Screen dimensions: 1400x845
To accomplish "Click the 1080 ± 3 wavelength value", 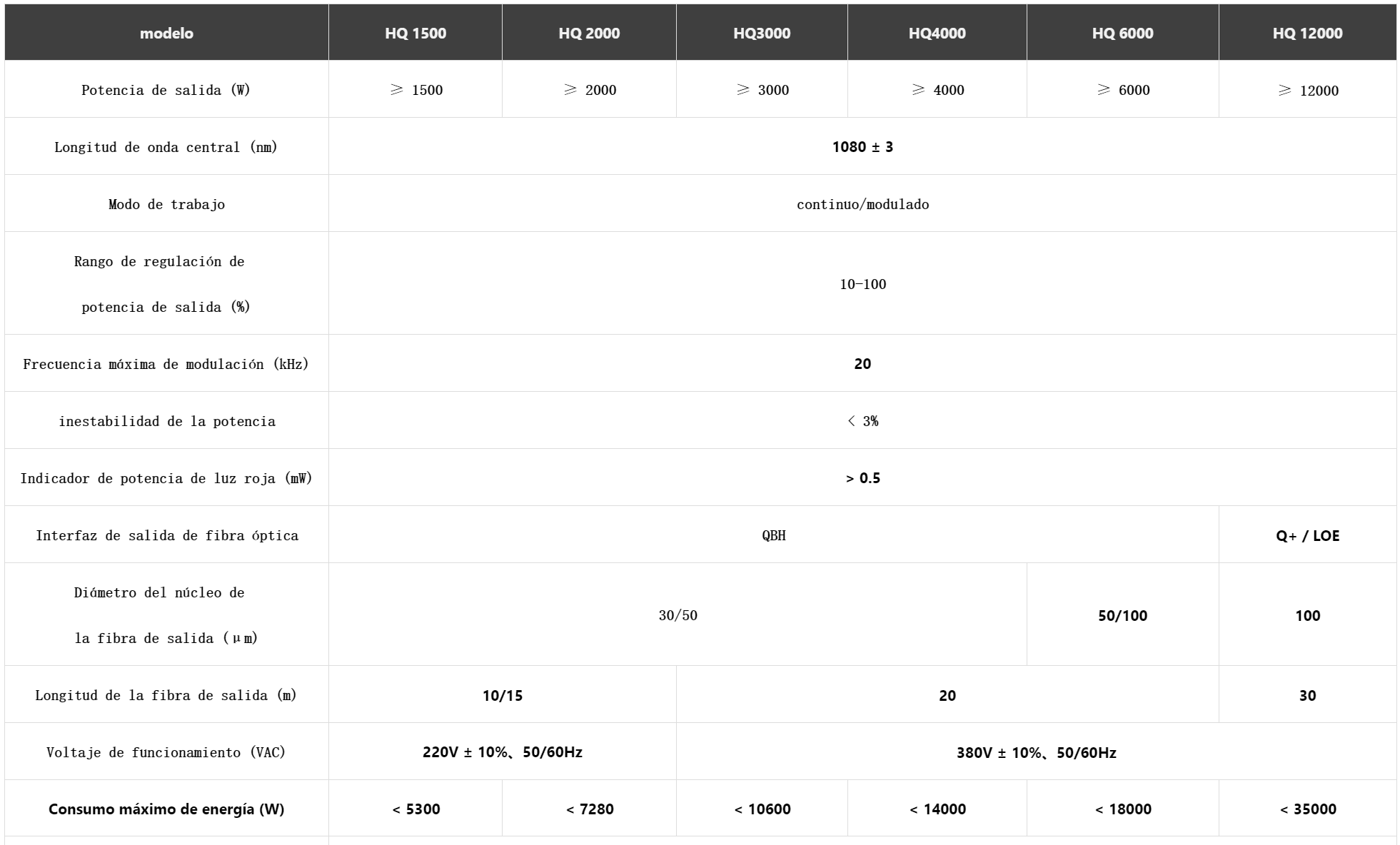I will [x=862, y=146].
